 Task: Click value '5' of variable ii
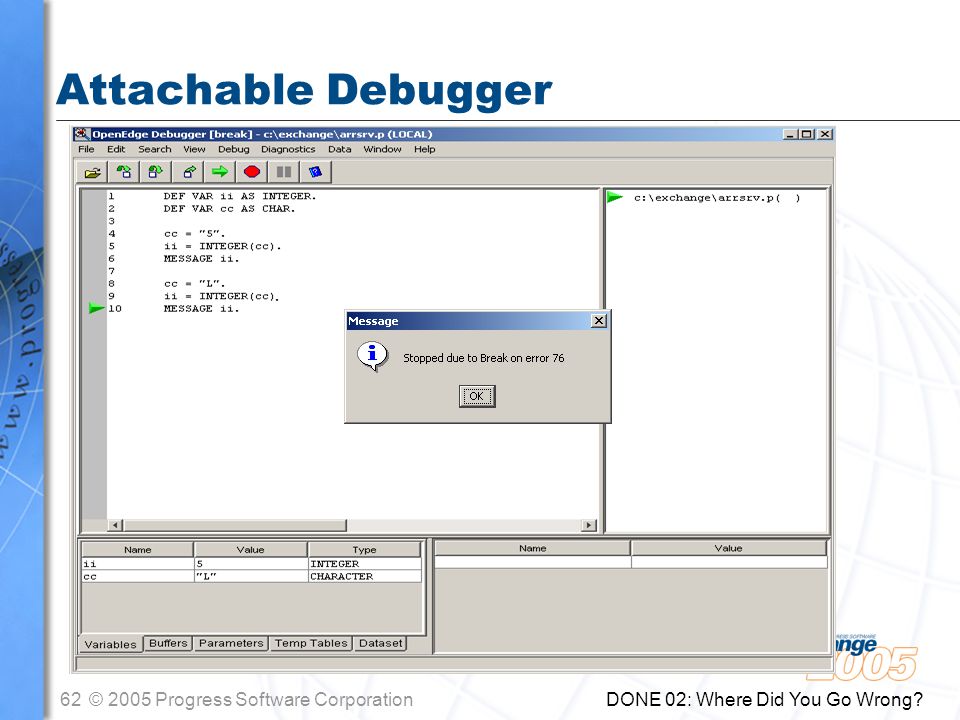tap(250, 564)
